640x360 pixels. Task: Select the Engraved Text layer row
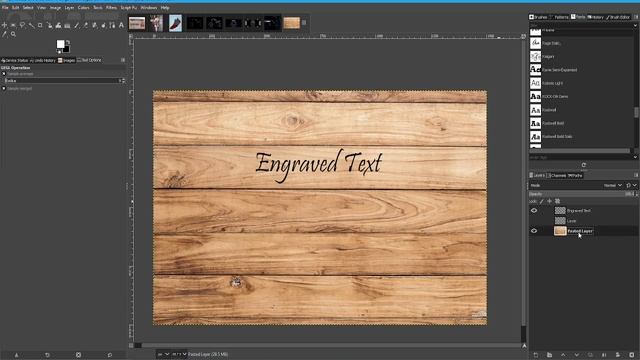point(583,211)
